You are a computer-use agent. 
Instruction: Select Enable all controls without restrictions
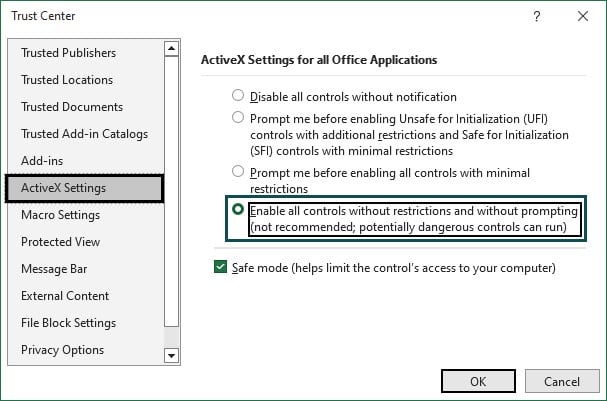tap(238, 209)
